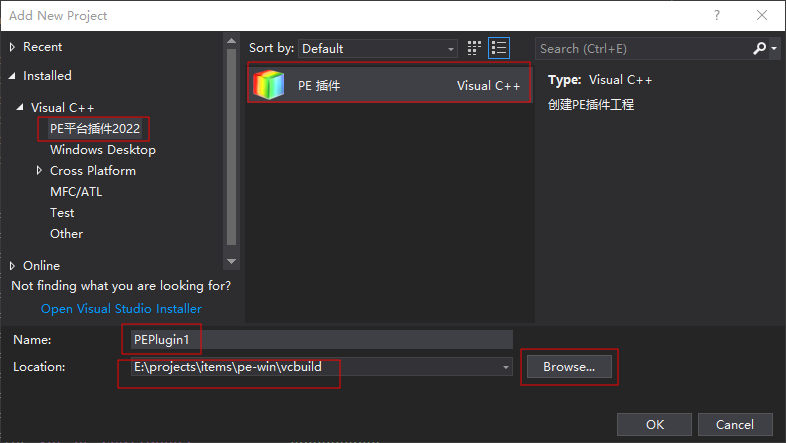Expand the Cross Platform node
786x443 pixels.
tap(39, 170)
